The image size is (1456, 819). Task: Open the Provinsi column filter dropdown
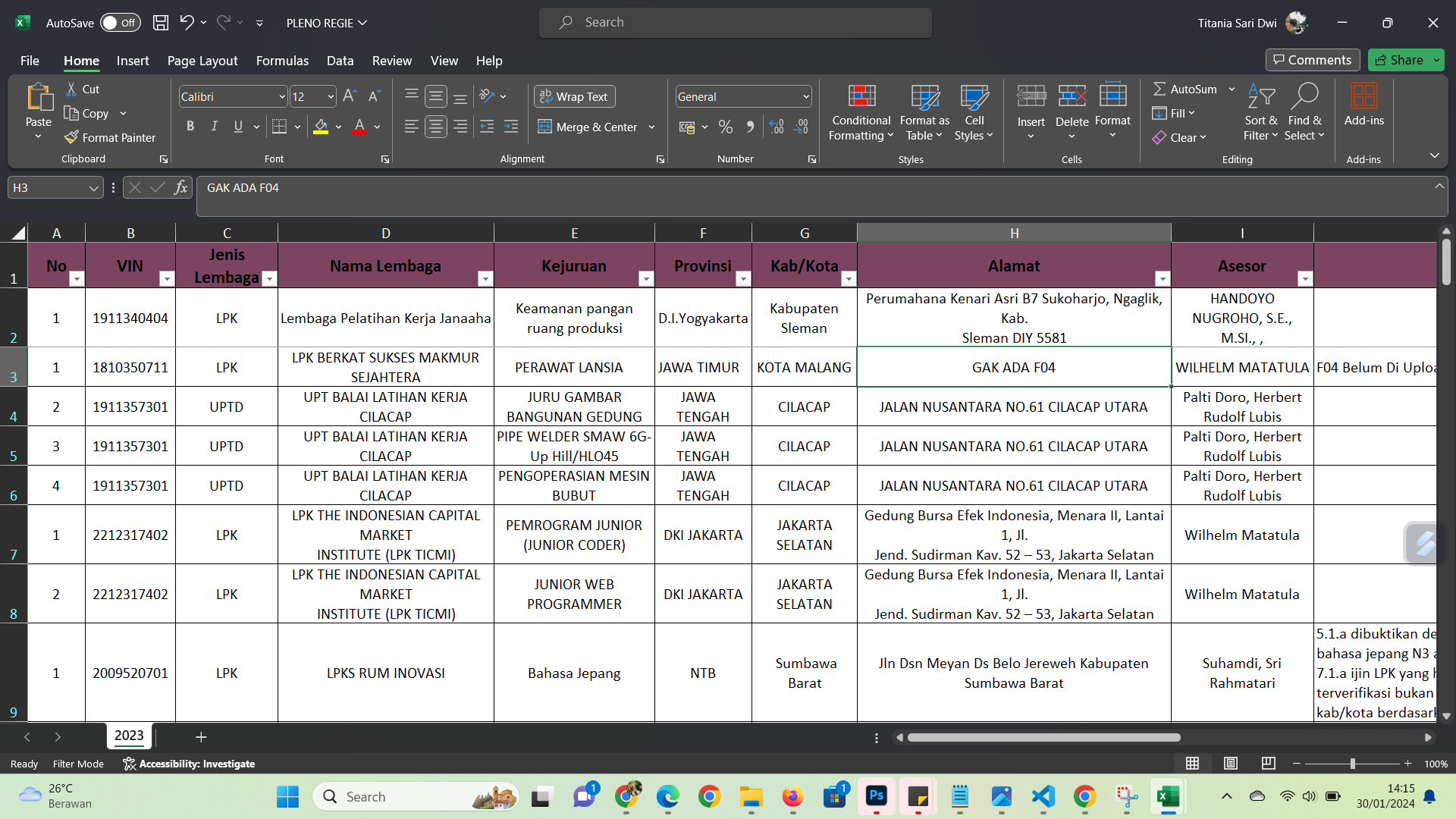(x=743, y=279)
